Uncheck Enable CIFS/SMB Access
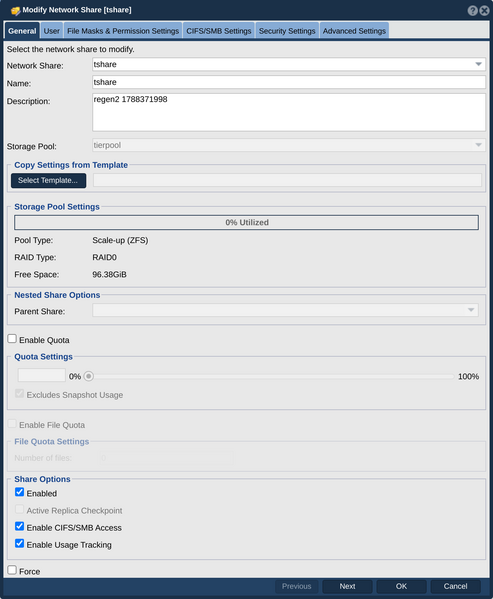The height and width of the screenshot is (599, 493). click(x=19, y=526)
